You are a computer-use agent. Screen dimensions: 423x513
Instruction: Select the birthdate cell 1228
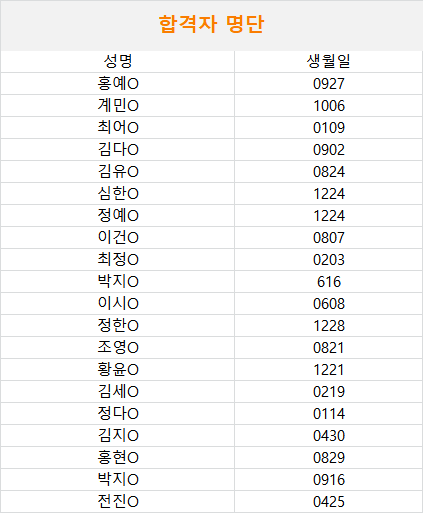pos(329,325)
